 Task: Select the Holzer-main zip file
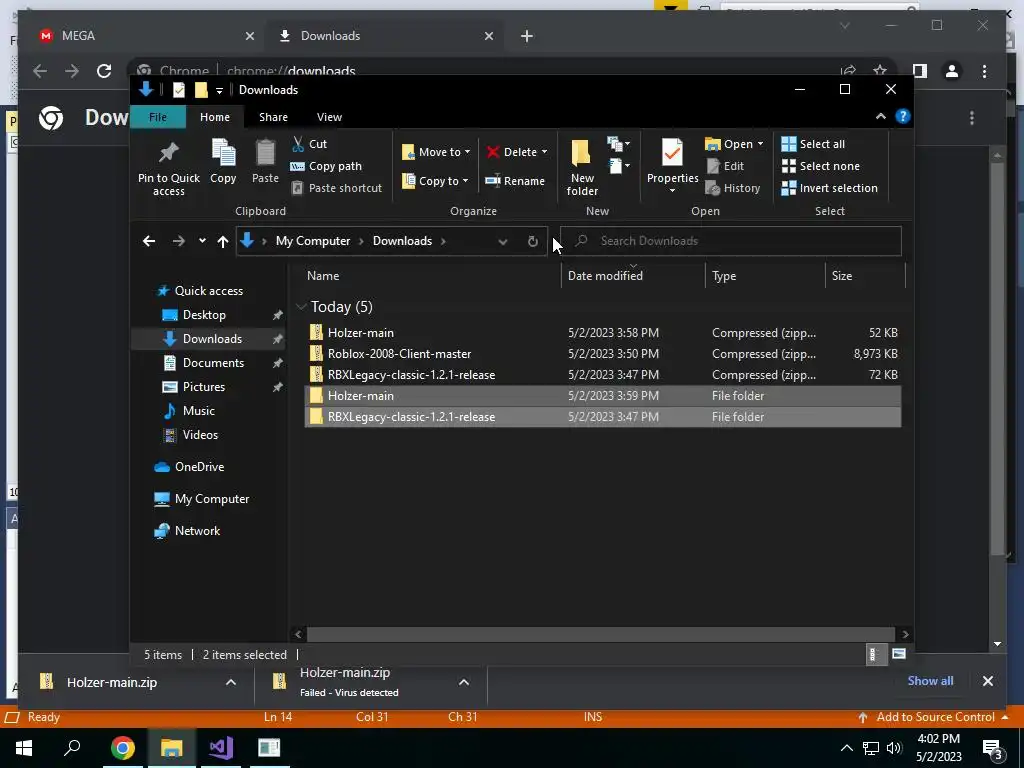pos(602,332)
